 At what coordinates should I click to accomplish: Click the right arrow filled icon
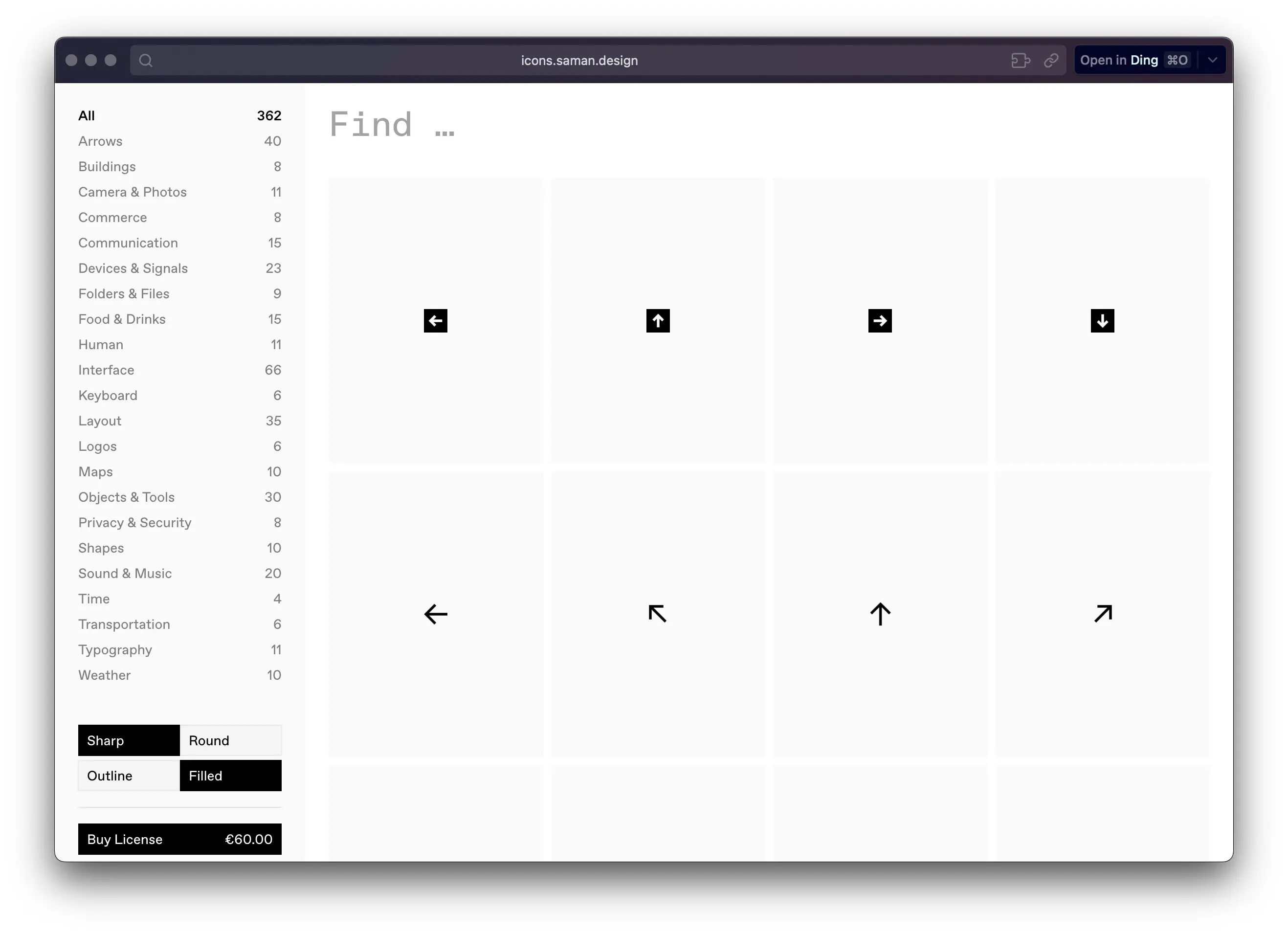coord(880,320)
